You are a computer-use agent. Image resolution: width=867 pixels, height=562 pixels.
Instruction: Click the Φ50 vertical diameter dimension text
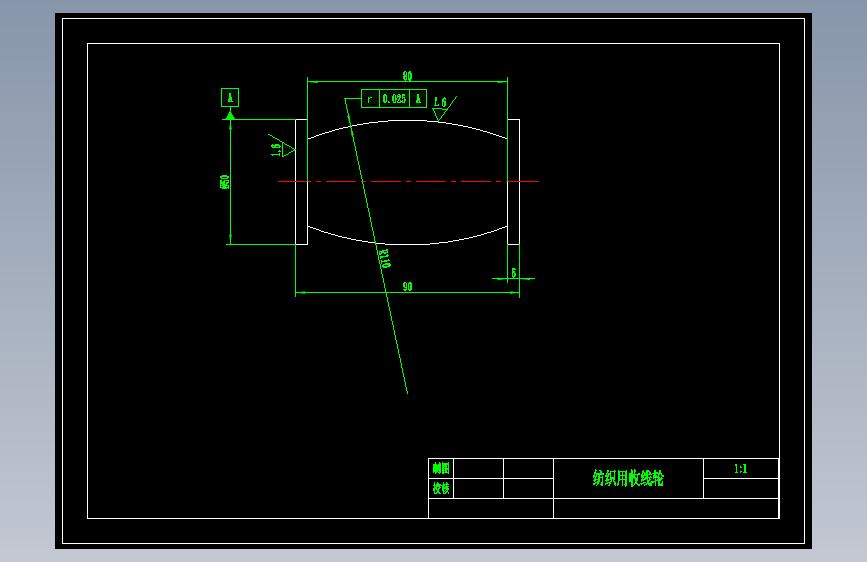pyautogui.click(x=224, y=182)
